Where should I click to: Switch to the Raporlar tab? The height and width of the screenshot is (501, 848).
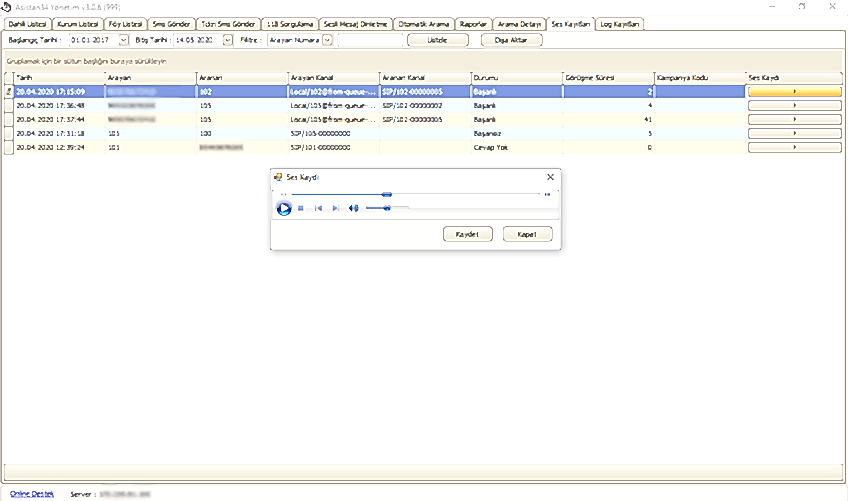point(473,23)
